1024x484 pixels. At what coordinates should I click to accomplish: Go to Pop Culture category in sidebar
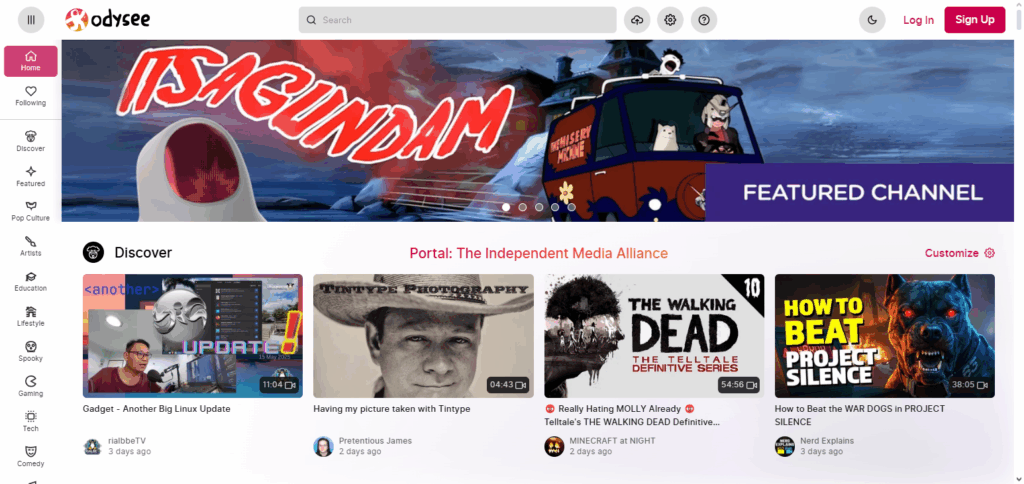pos(30,211)
